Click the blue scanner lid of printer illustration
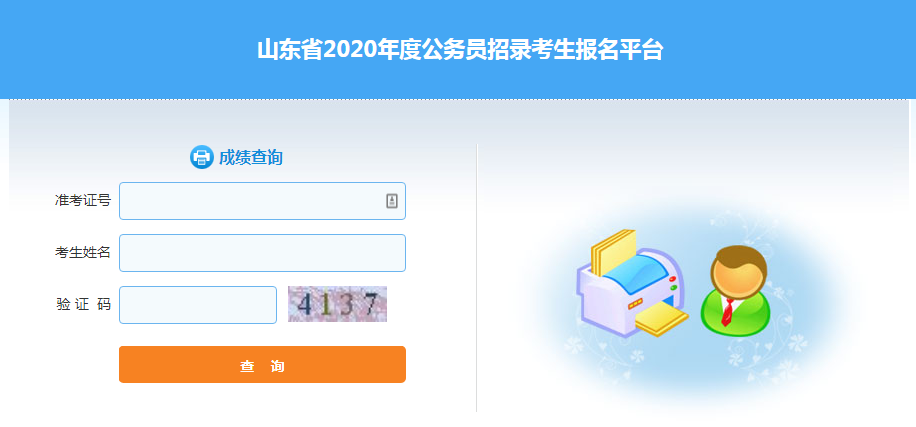 [x=635, y=272]
